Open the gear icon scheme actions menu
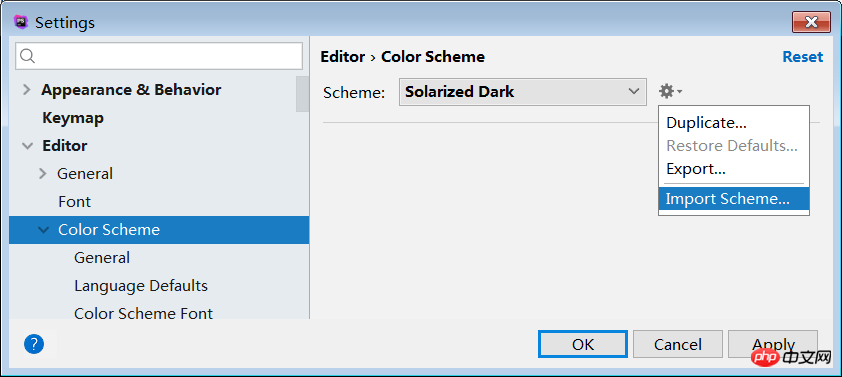The width and height of the screenshot is (842, 377). pos(670,91)
